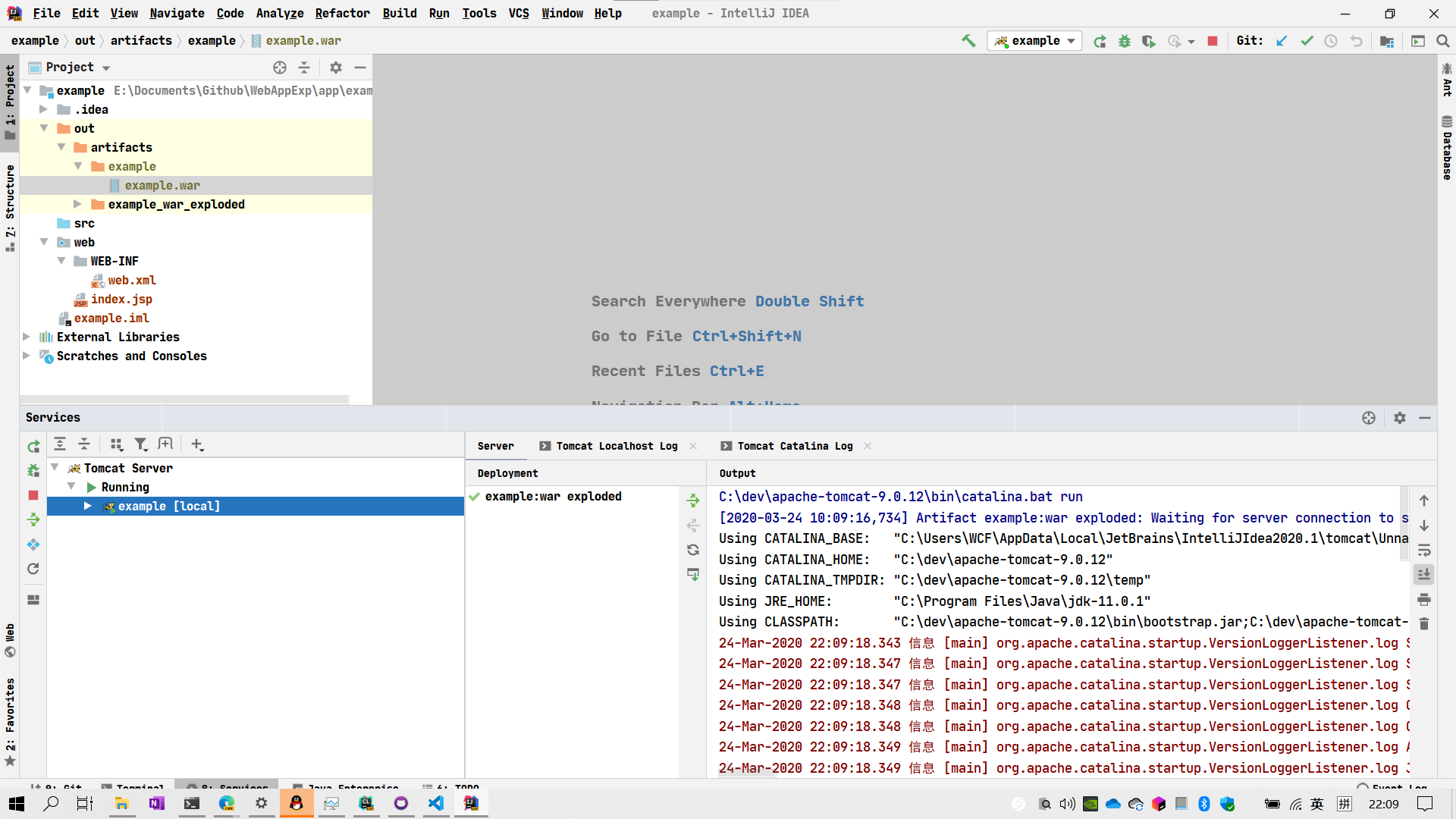This screenshot has width=1456, height=819.
Task: Toggle the Database tool window
Action: [1447, 148]
